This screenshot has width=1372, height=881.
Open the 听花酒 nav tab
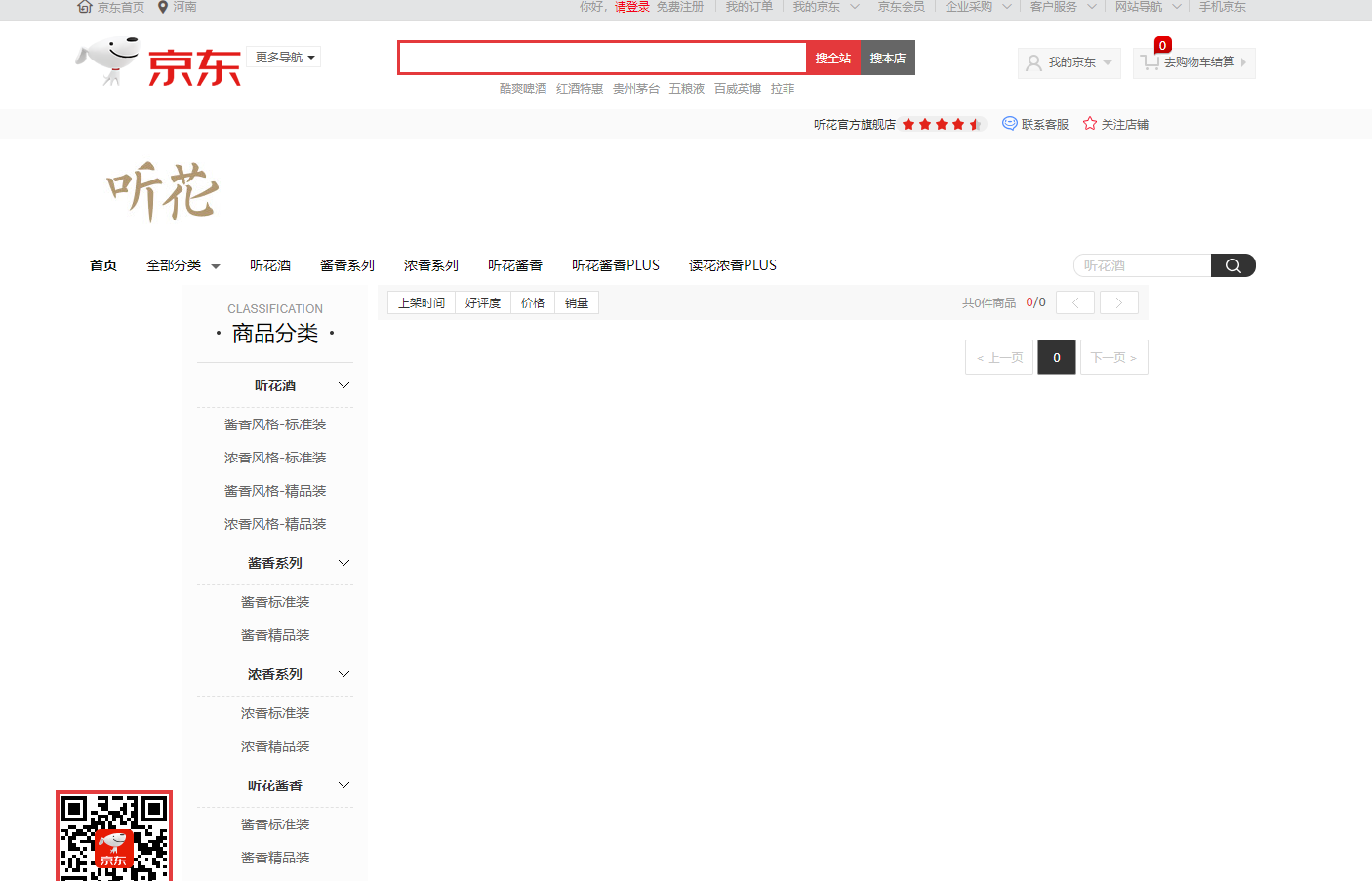tap(270, 265)
